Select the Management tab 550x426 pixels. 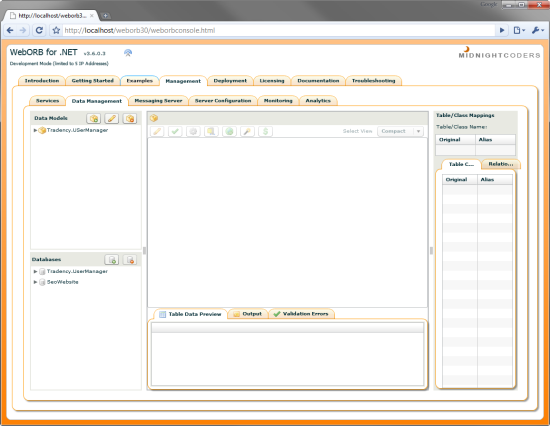point(183,81)
